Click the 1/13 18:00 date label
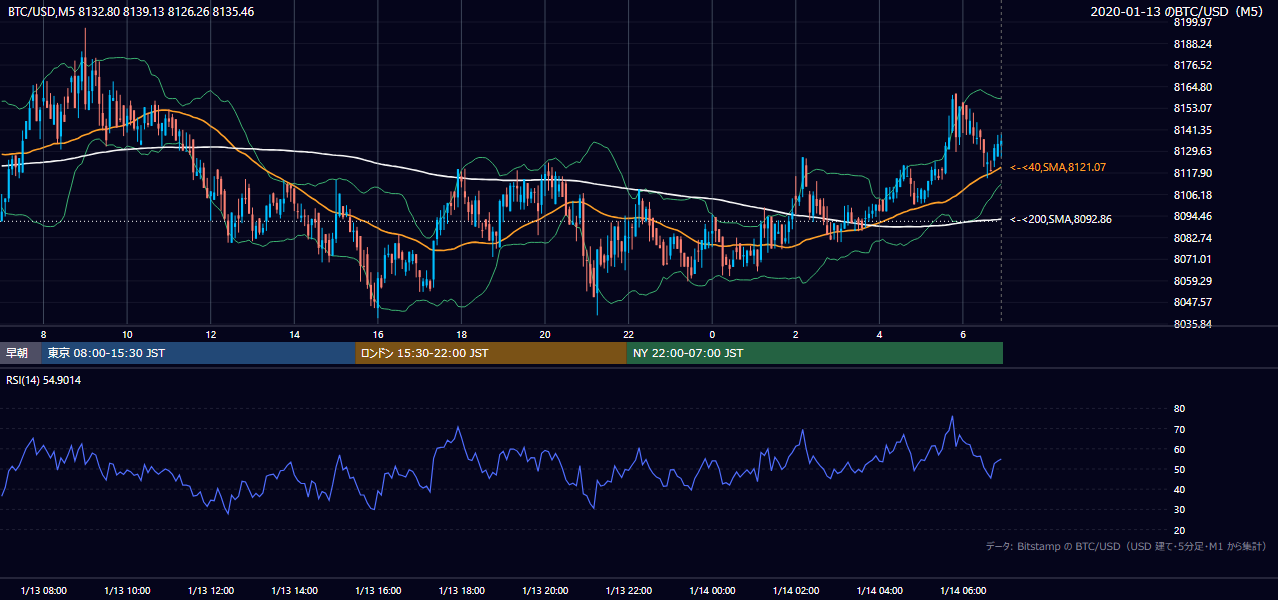This screenshot has width=1278, height=600. pyautogui.click(x=461, y=590)
